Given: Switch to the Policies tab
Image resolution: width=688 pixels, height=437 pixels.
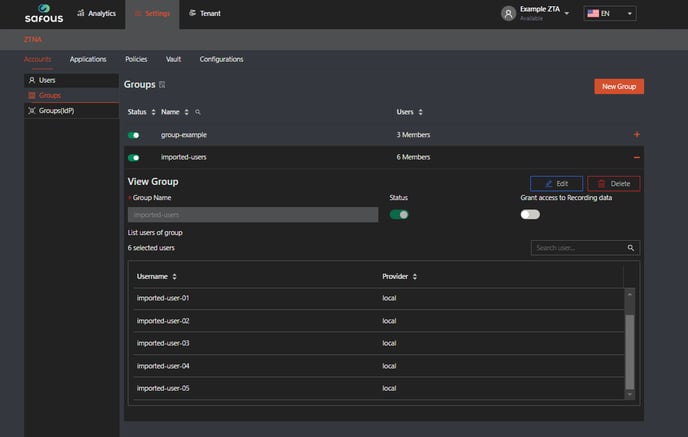Looking at the screenshot, I should click(x=136, y=59).
